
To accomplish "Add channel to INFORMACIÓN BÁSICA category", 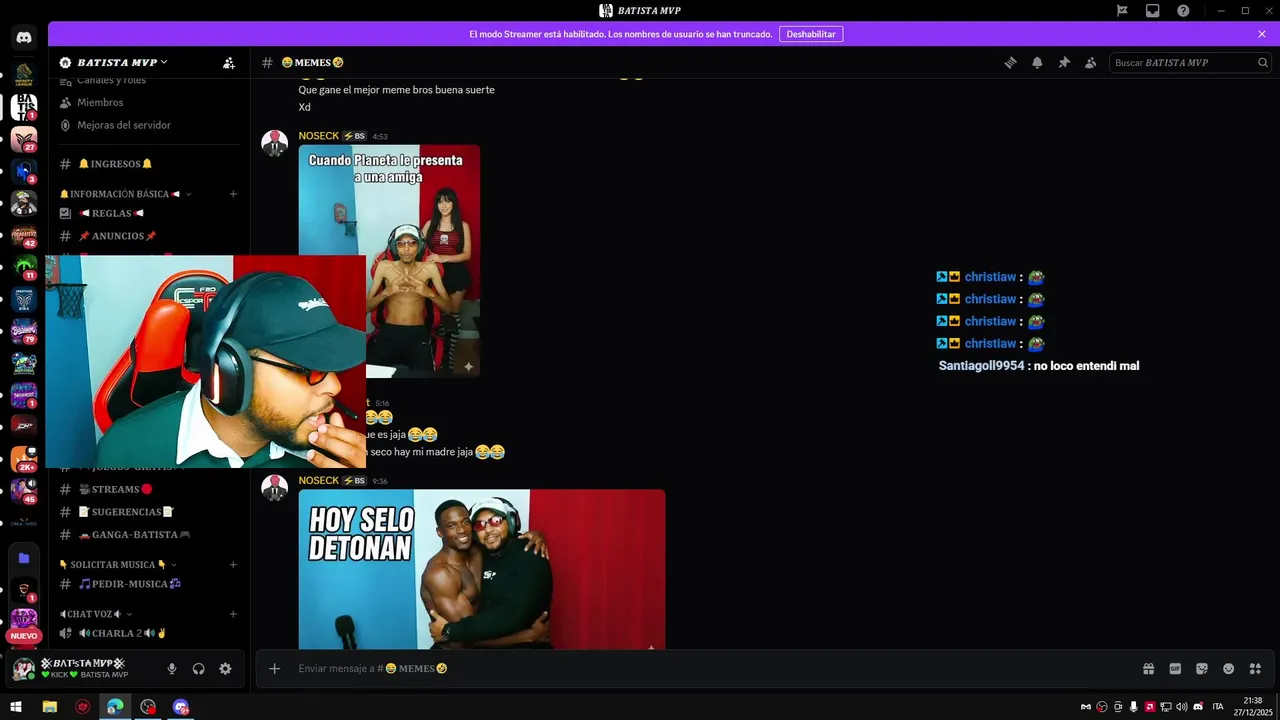I will coord(233,194).
